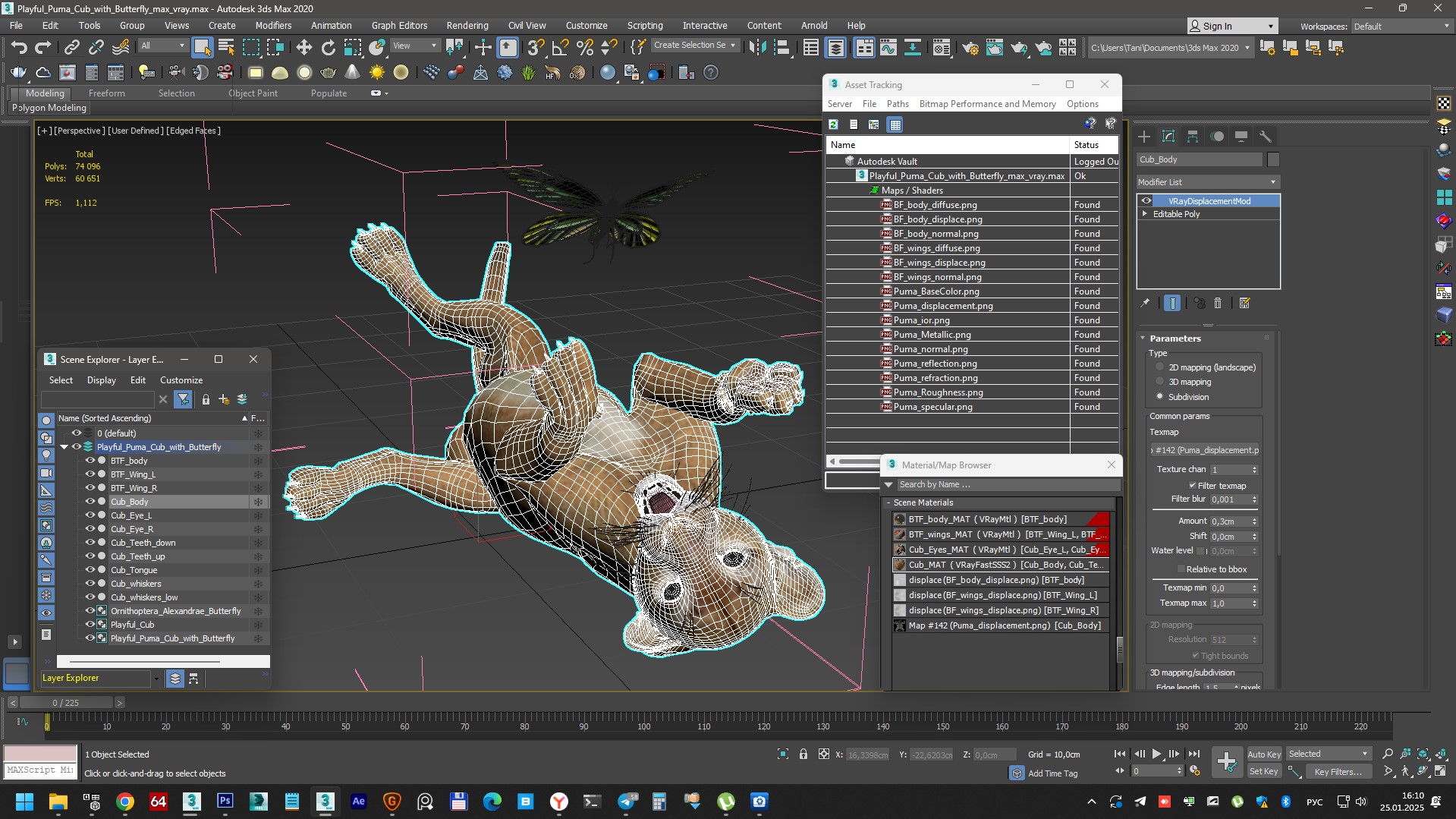Open the Hierarchy panel icon

(1193, 137)
